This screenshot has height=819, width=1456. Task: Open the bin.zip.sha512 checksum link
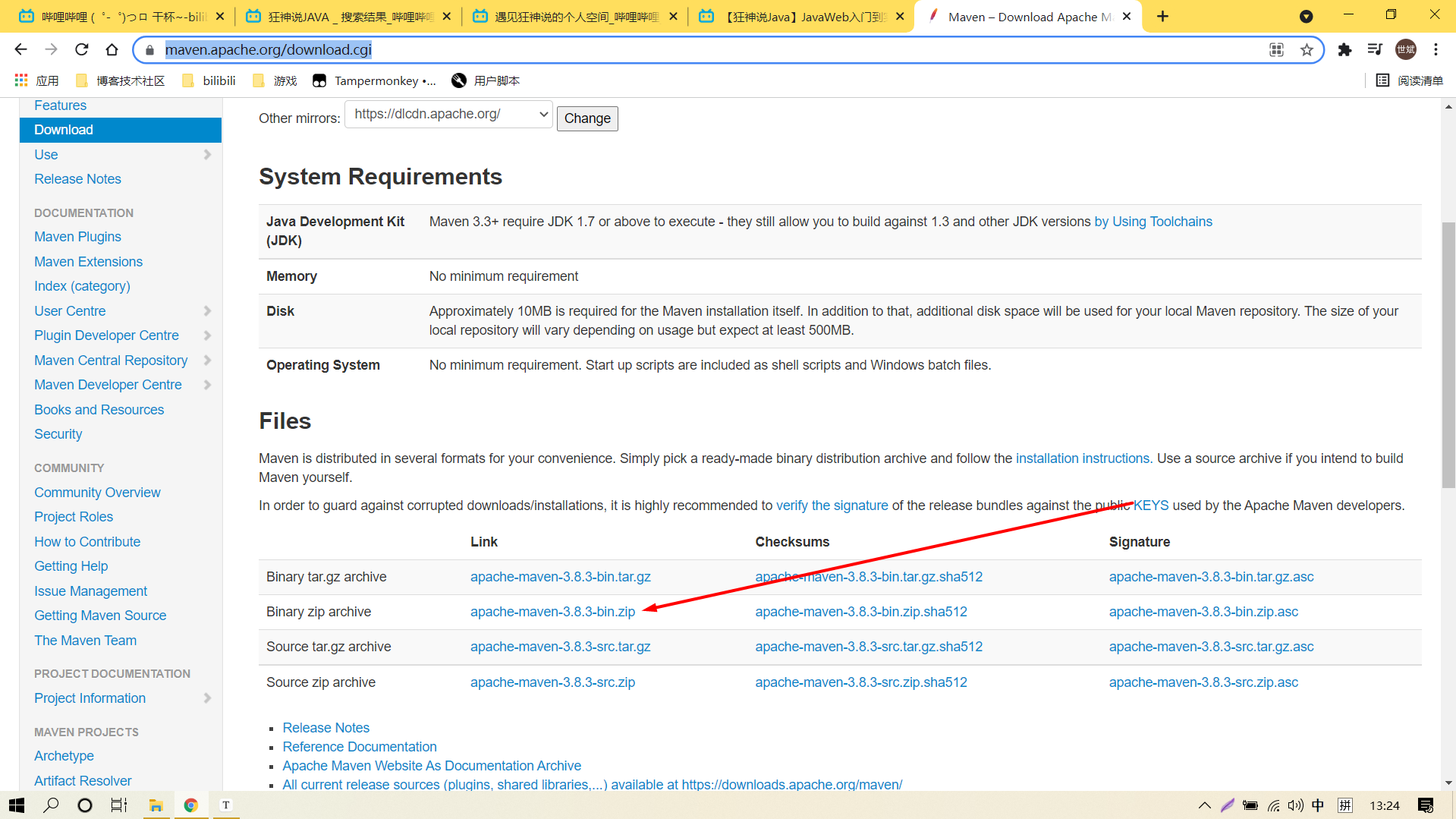[861, 612]
